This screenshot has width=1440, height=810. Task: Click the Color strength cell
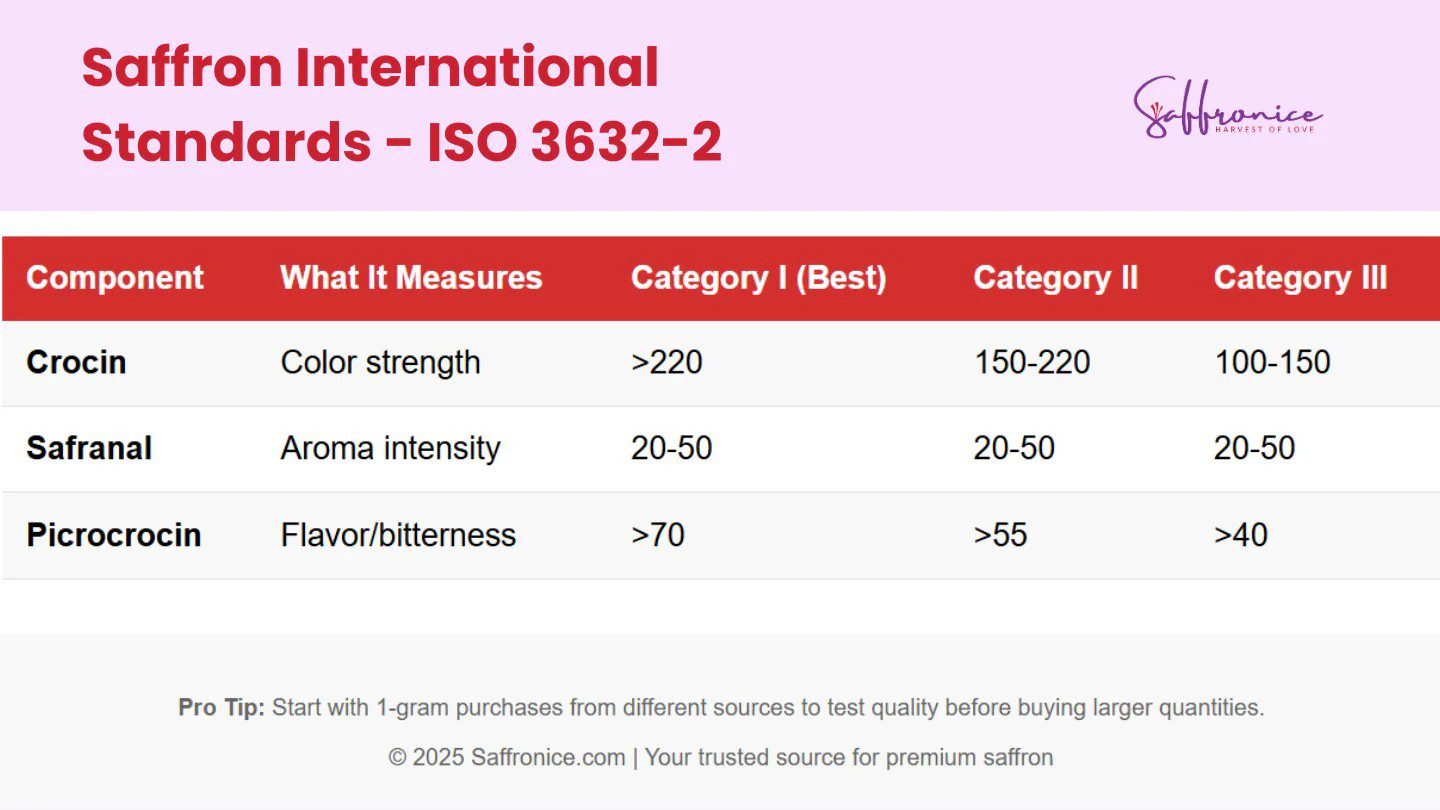(x=380, y=362)
